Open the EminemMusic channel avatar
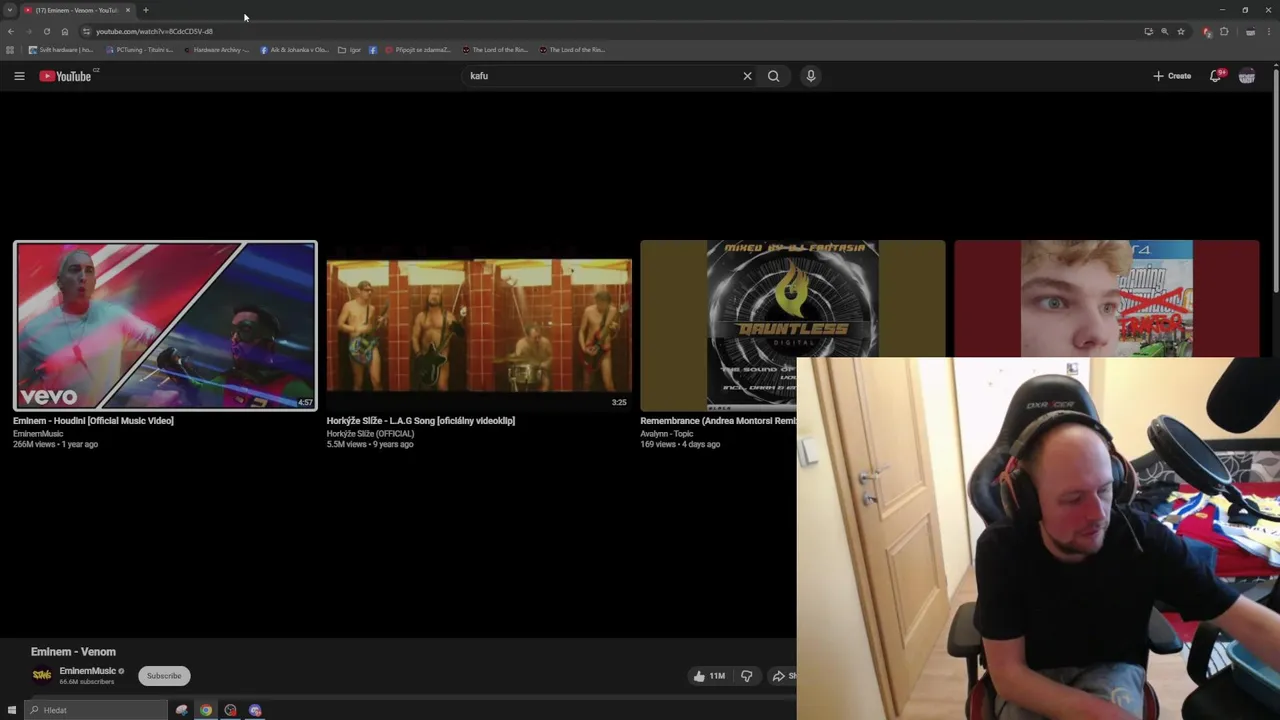Viewport: 1280px width, 720px height. click(42, 676)
